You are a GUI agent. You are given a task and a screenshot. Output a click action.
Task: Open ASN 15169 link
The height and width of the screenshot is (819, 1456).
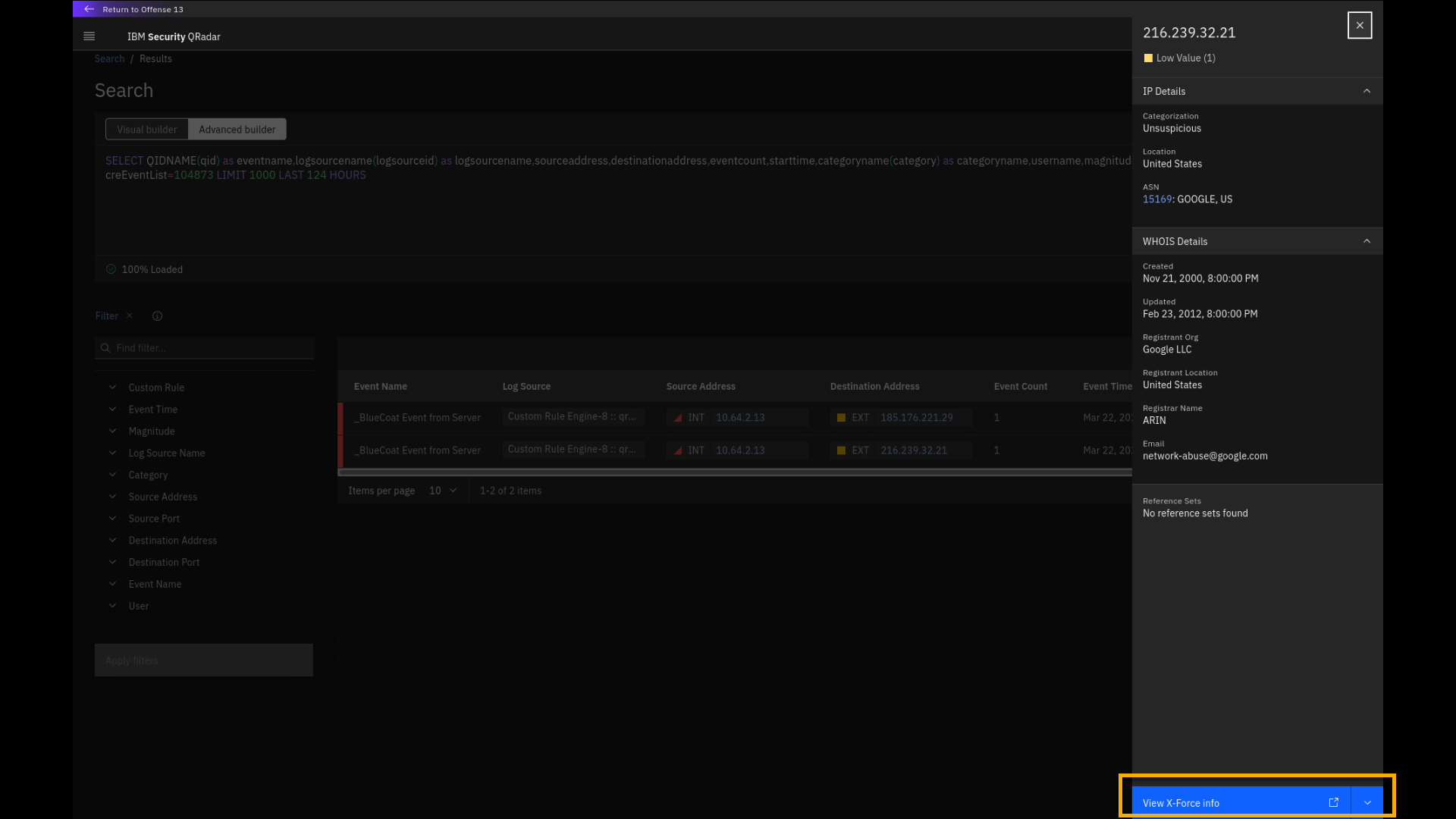(1156, 199)
